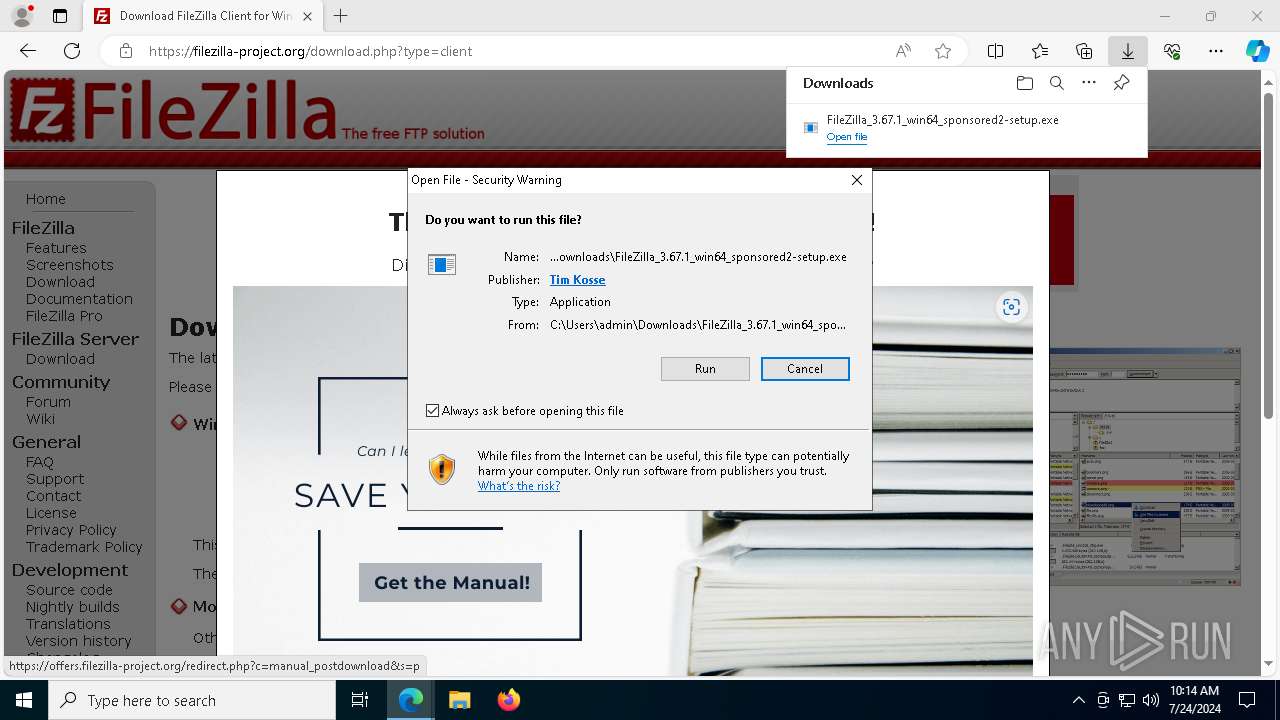Open Wiki link under Community
1280x720 pixels.
pyautogui.click(x=40, y=419)
